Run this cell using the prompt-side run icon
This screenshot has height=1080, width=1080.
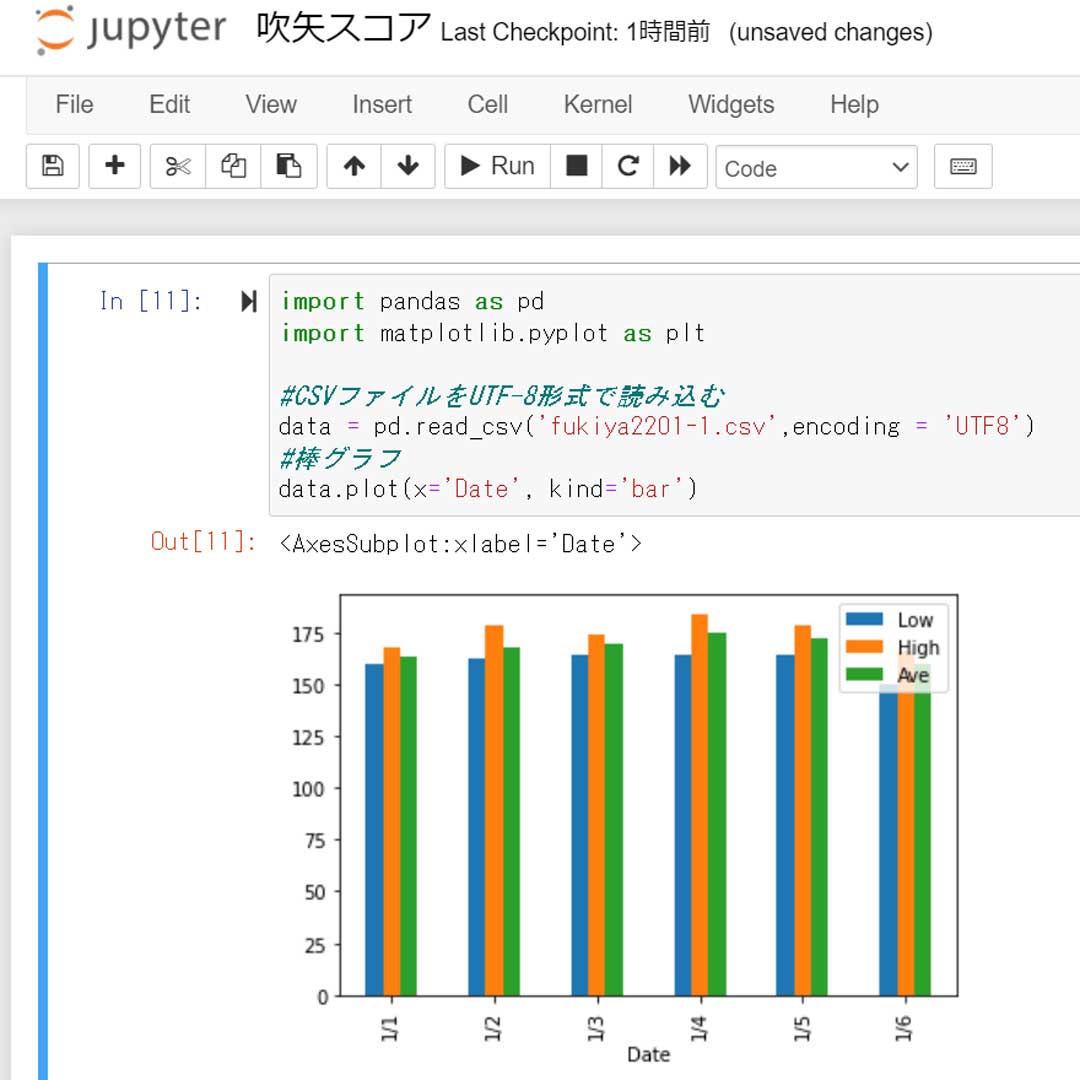pos(249,301)
